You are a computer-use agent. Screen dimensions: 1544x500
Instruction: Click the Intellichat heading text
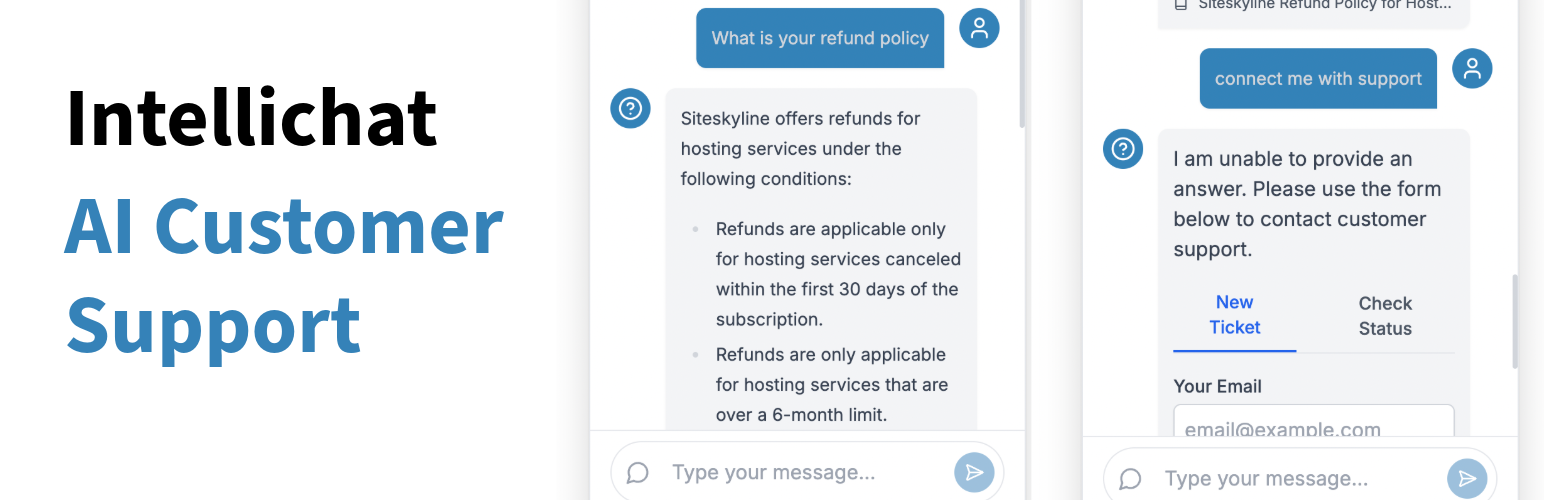252,118
